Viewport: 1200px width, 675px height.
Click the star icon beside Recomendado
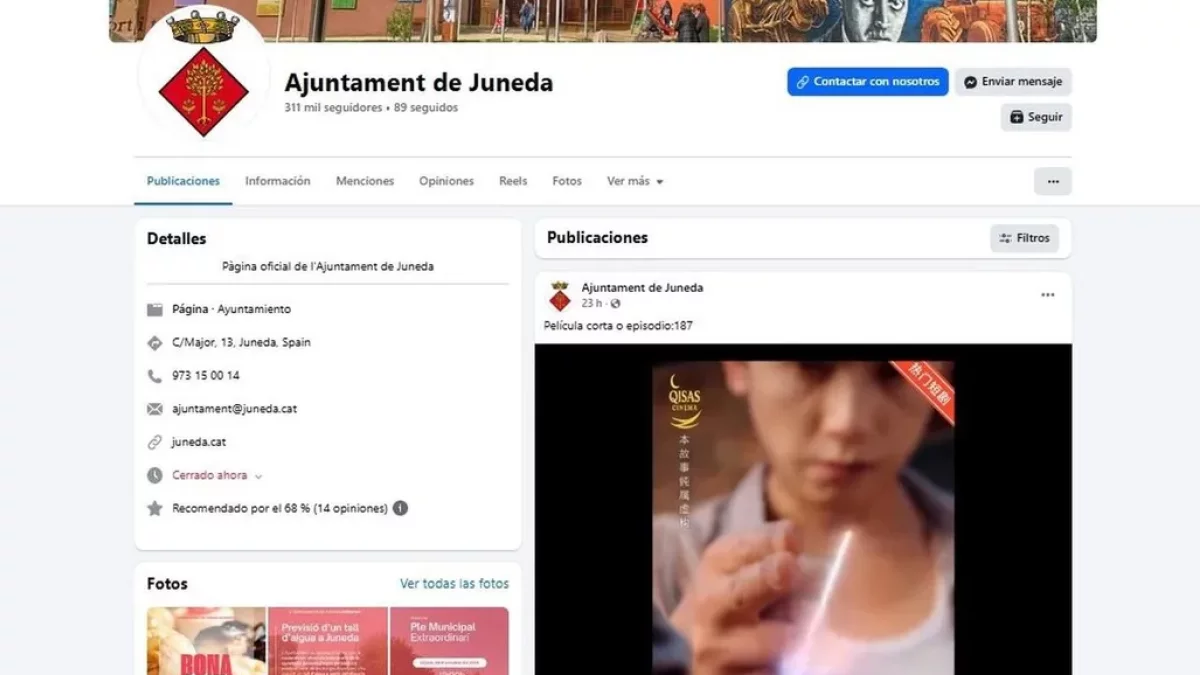coord(155,508)
